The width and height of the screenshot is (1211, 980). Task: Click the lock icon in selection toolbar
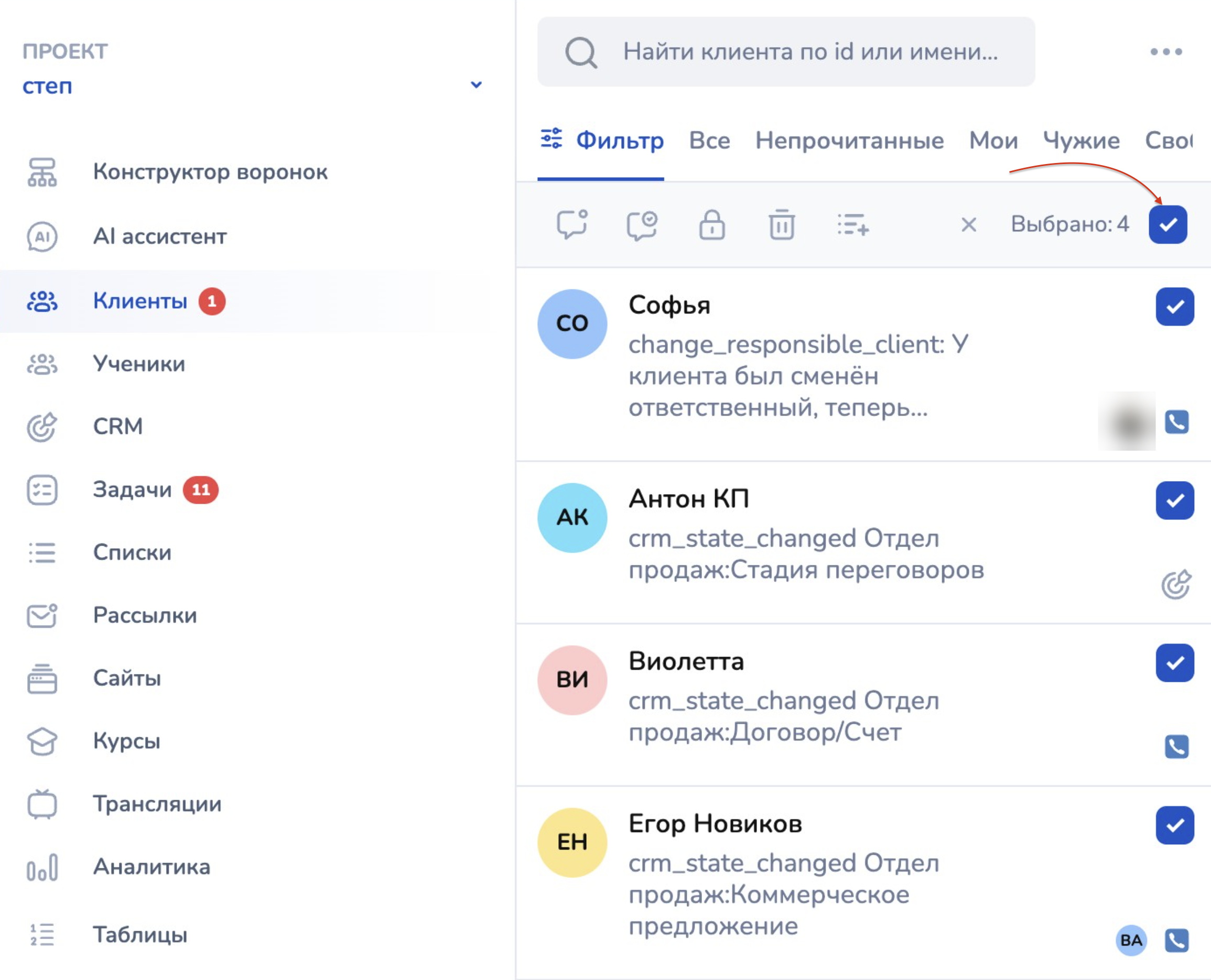(x=712, y=225)
